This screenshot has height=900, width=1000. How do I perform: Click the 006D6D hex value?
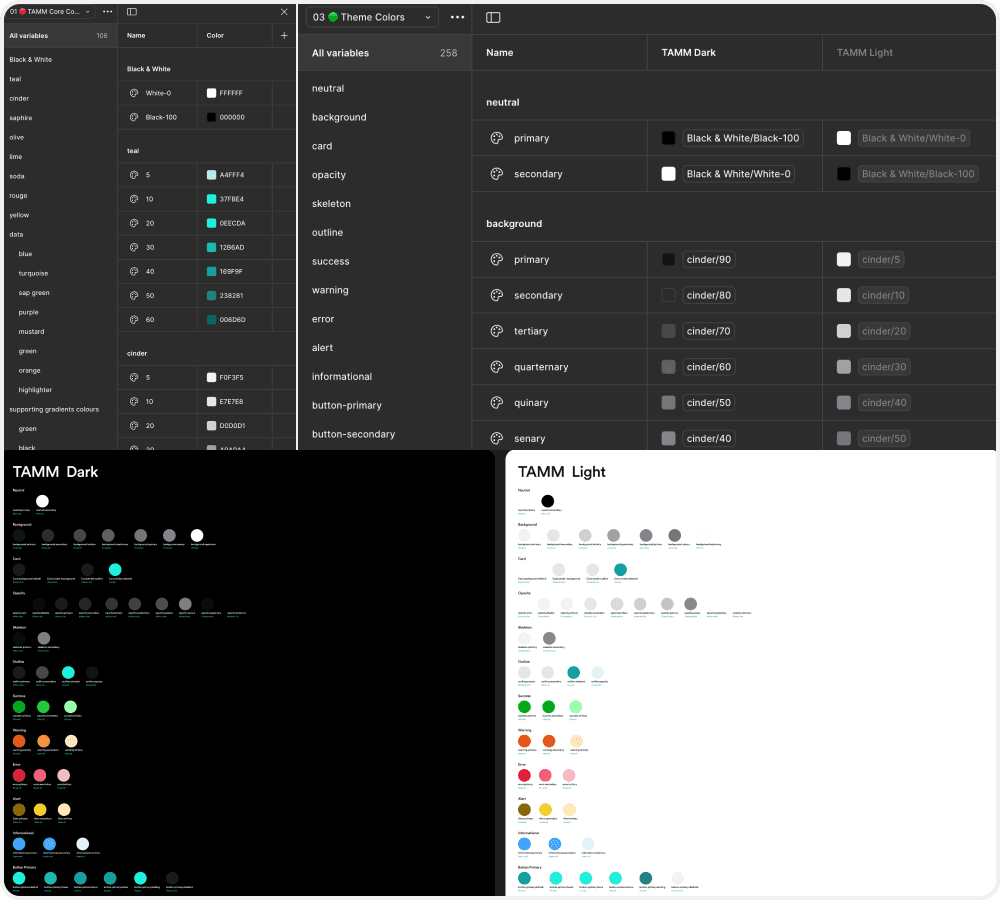pos(232,320)
